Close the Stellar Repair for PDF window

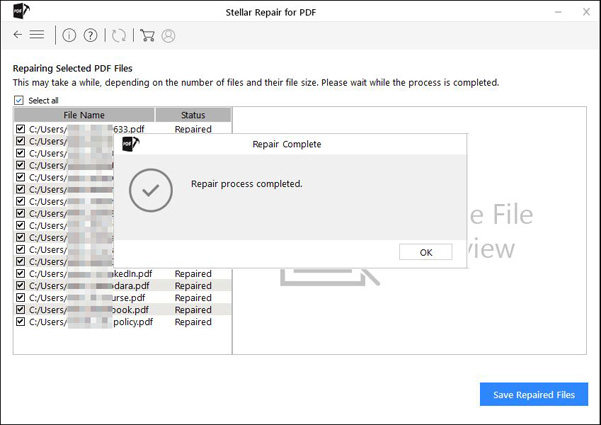point(586,12)
